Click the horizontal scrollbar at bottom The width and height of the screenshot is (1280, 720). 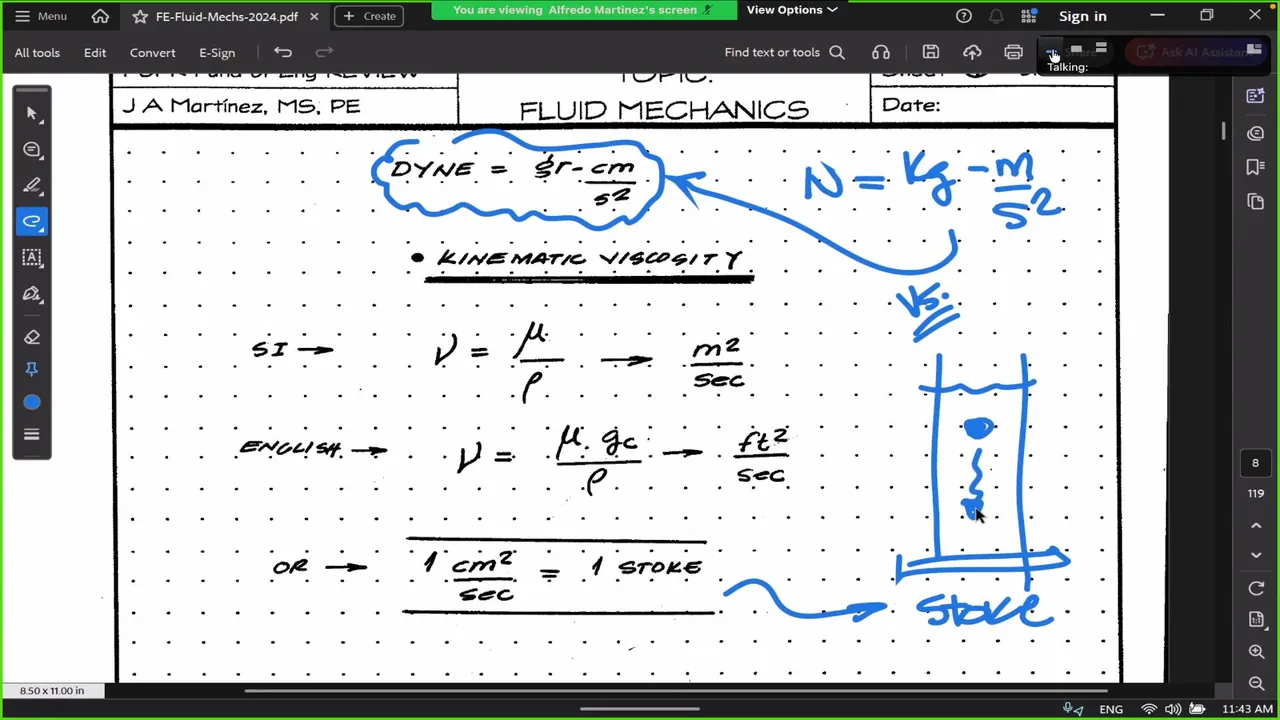676,690
